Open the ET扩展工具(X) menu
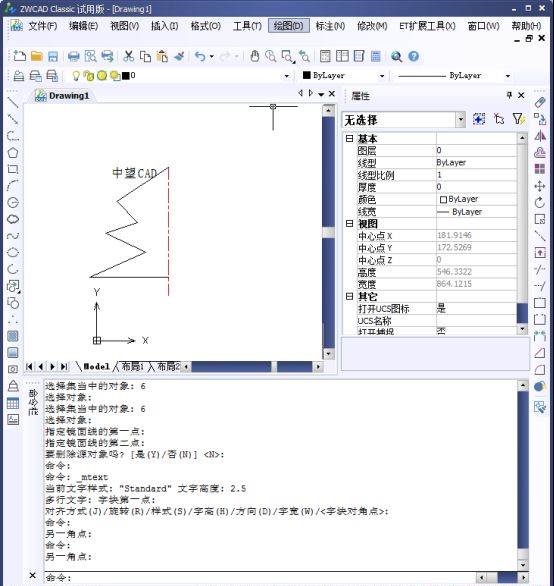The width and height of the screenshot is (554, 586). pyautogui.click(x=427, y=26)
